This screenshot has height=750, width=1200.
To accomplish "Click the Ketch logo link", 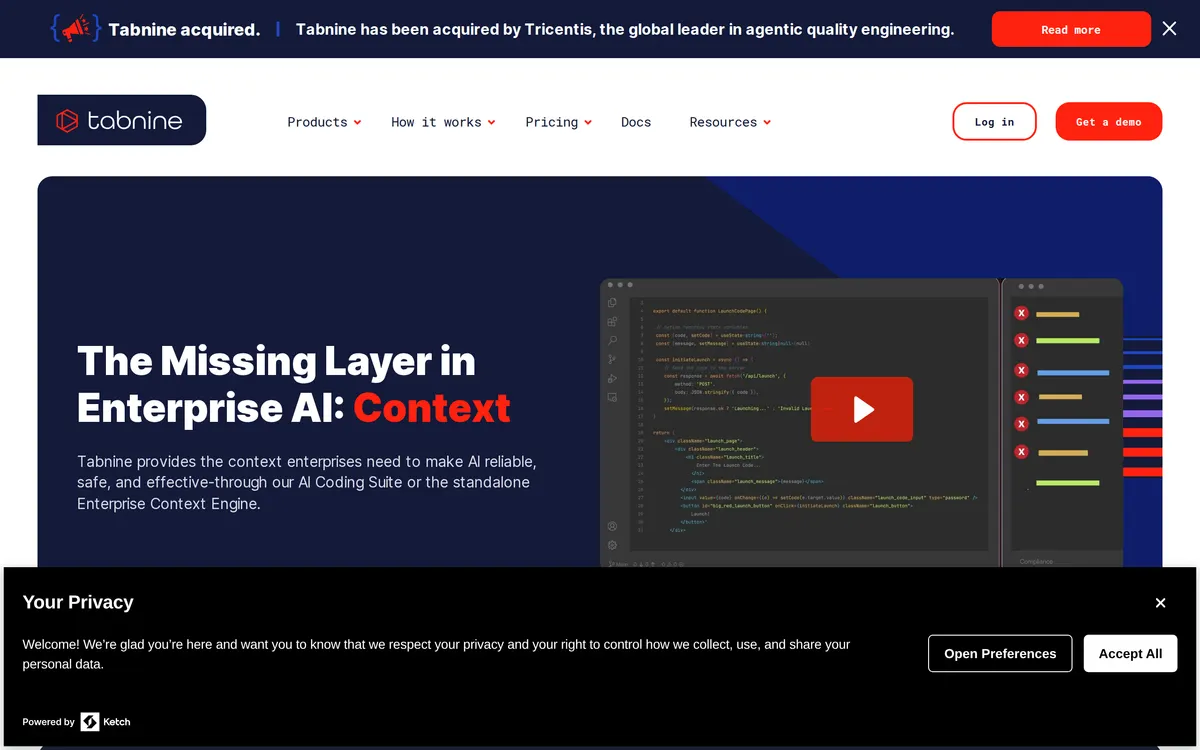I will (105, 721).
